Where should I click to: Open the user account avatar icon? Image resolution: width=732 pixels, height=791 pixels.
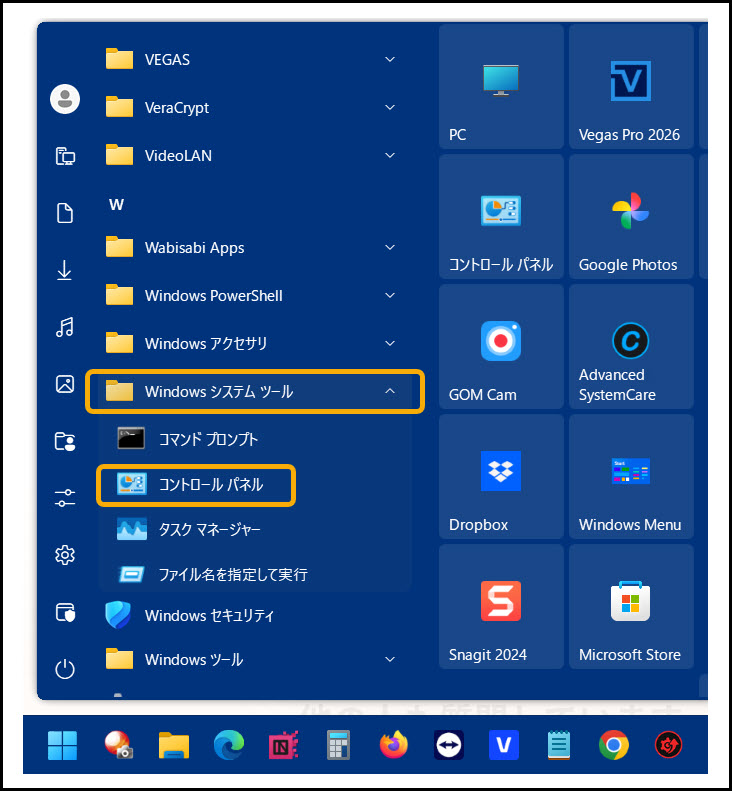[65, 99]
